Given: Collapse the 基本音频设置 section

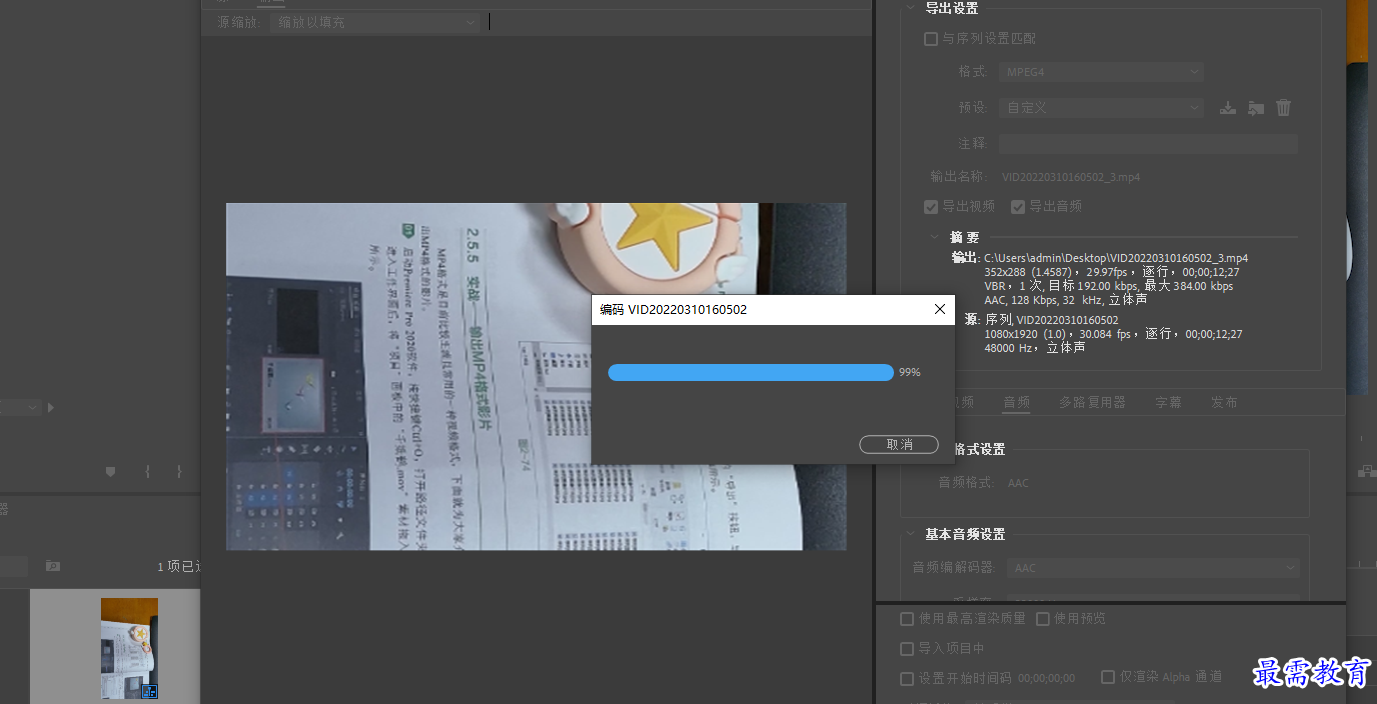Looking at the screenshot, I should [x=910, y=535].
